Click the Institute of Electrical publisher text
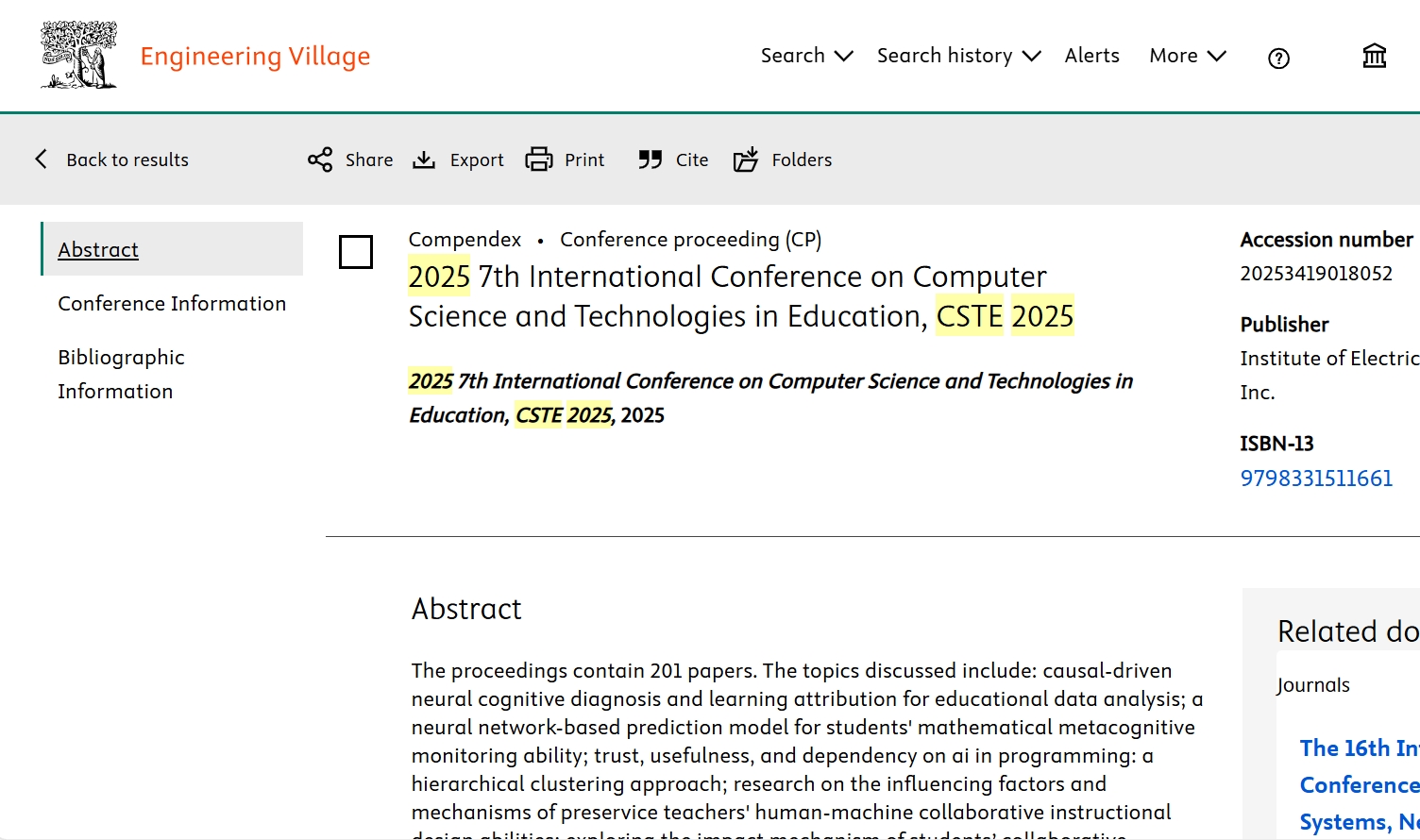 (1329, 376)
